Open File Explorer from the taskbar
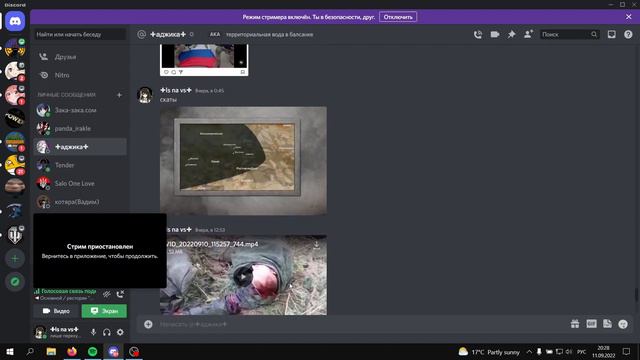Screen dimensions: 640x360 tap(51, 351)
